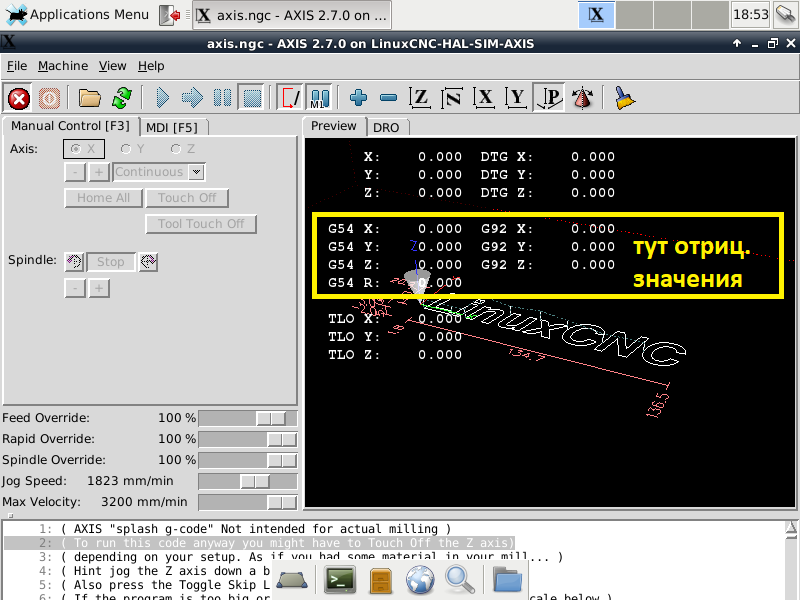Jog axis in the positive direction

tap(99, 172)
